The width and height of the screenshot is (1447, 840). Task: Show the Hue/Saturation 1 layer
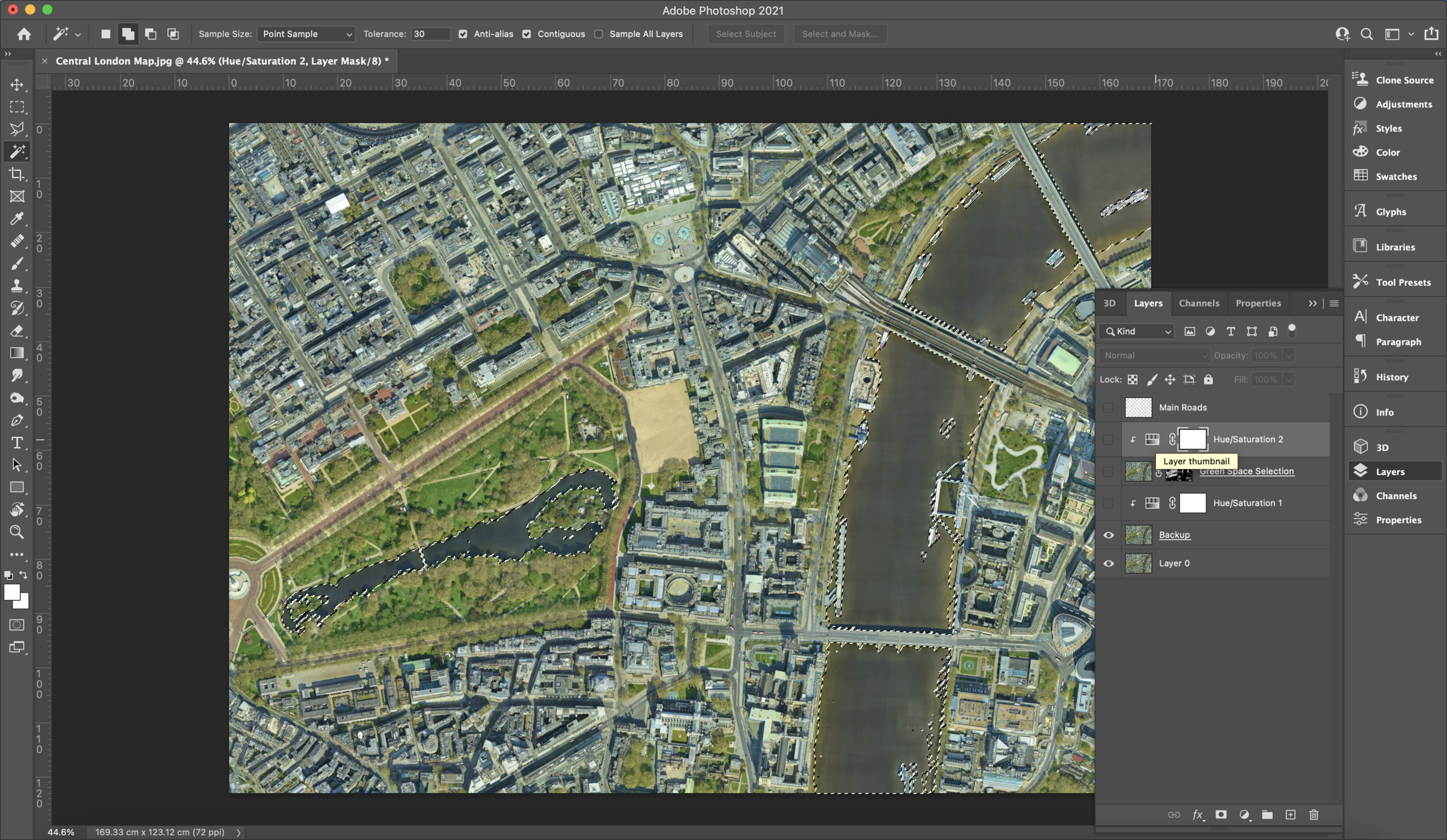1108,503
